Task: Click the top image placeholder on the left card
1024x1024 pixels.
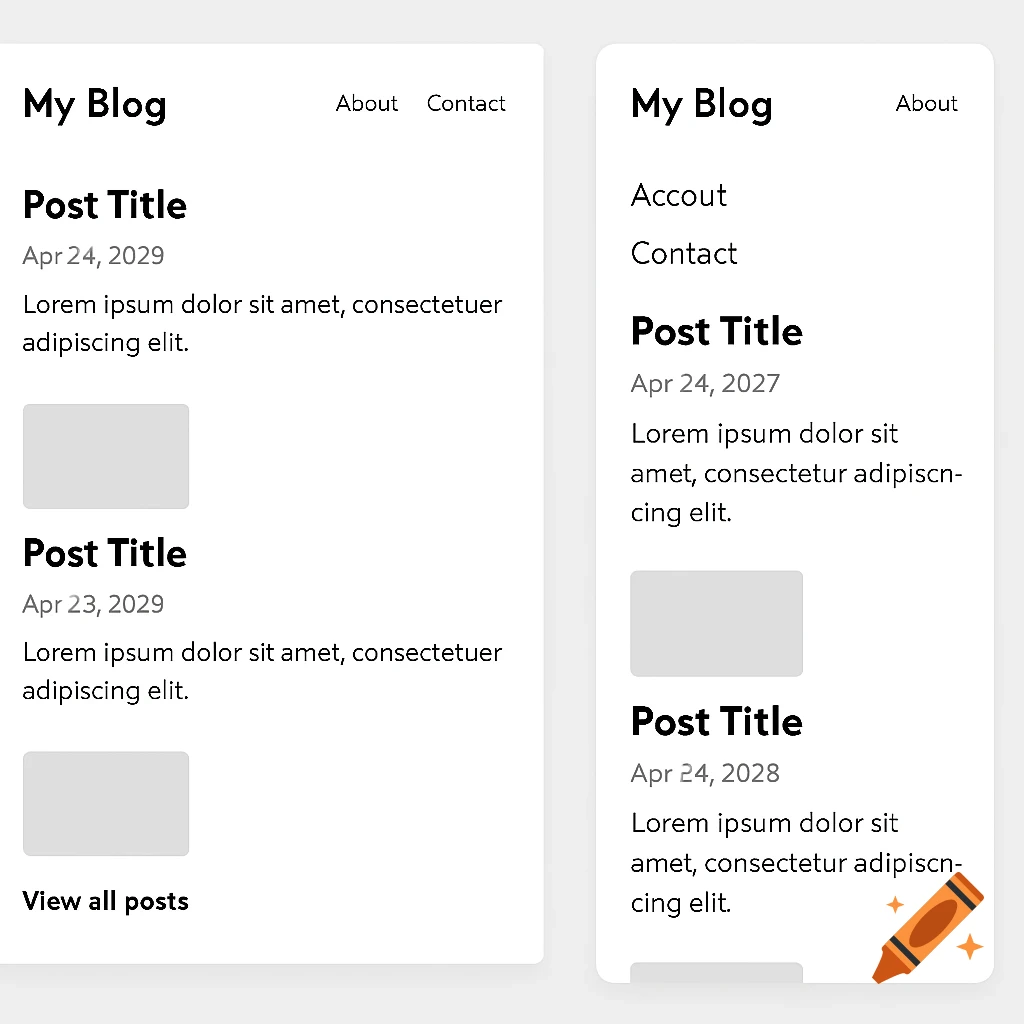Action: (x=106, y=456)
